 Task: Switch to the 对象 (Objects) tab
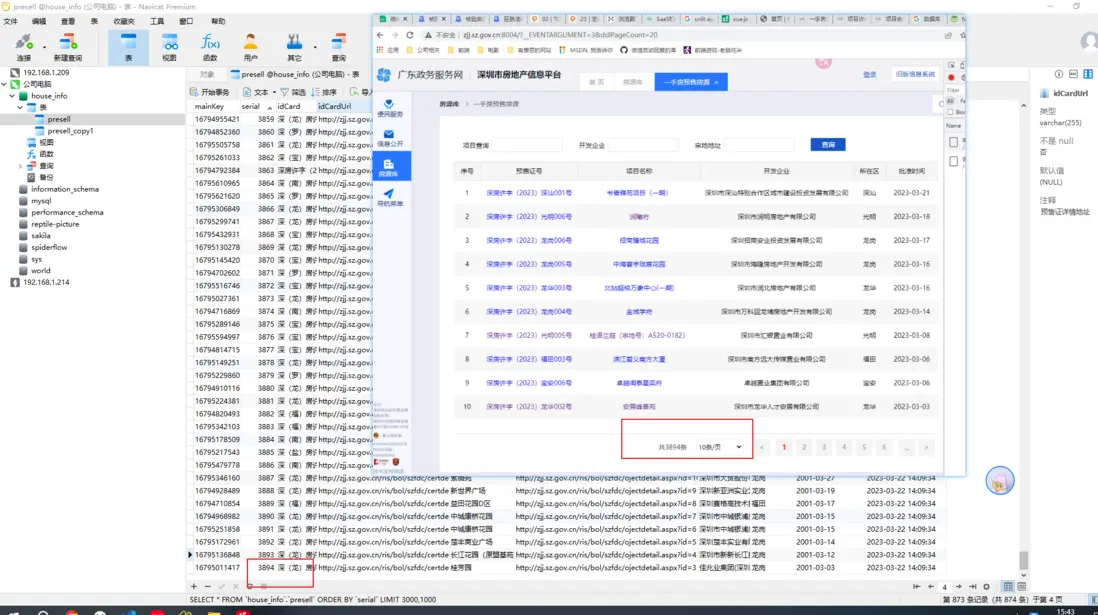click(207, 74)
